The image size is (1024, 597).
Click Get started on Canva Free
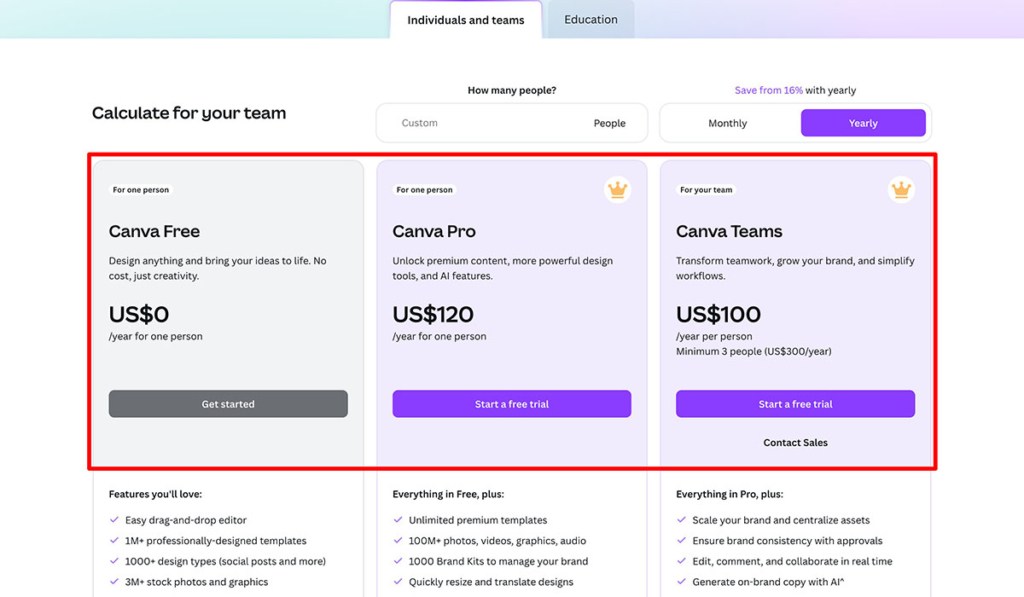click(x=228, y=403)
